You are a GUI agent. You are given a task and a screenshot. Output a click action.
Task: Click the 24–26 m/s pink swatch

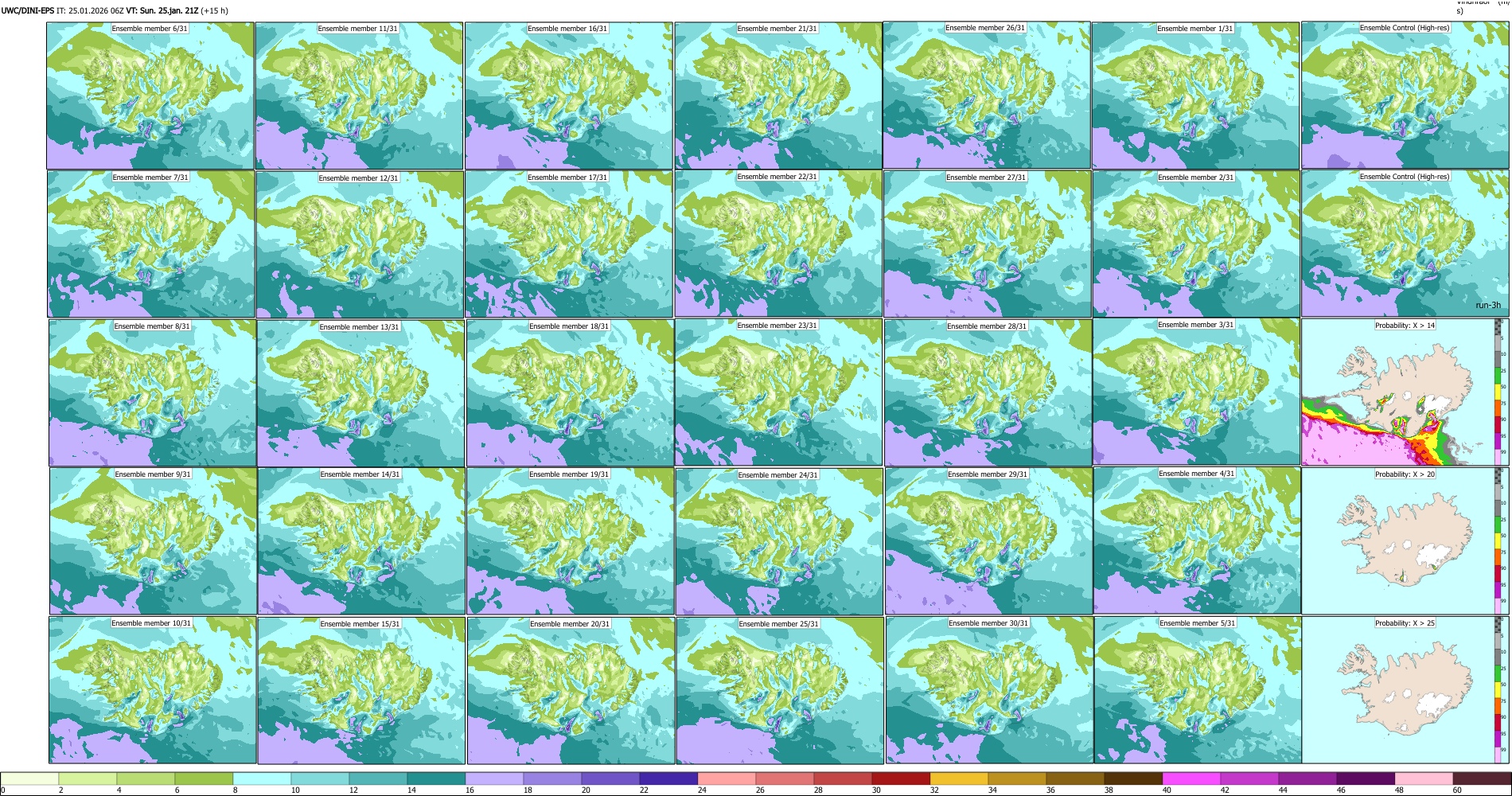727,779
